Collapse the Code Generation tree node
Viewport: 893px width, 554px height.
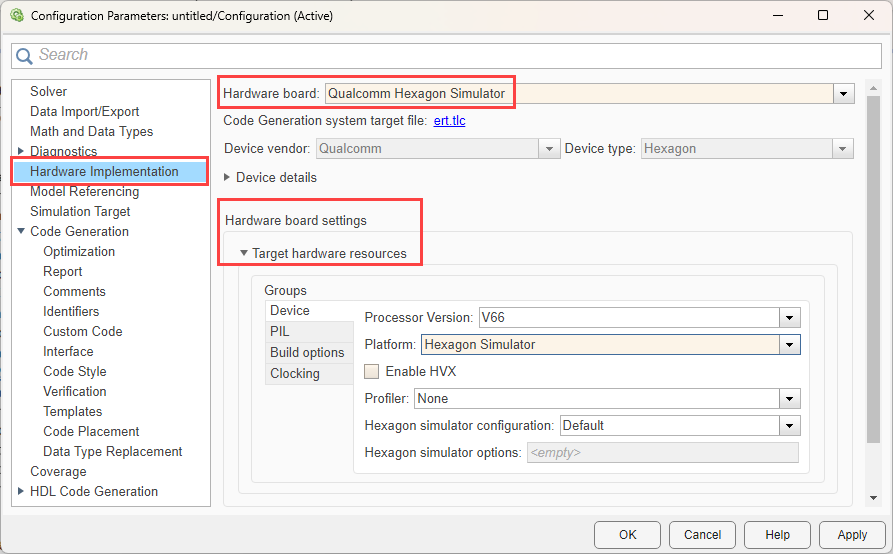pyautogui.click(x=21, y=231)
